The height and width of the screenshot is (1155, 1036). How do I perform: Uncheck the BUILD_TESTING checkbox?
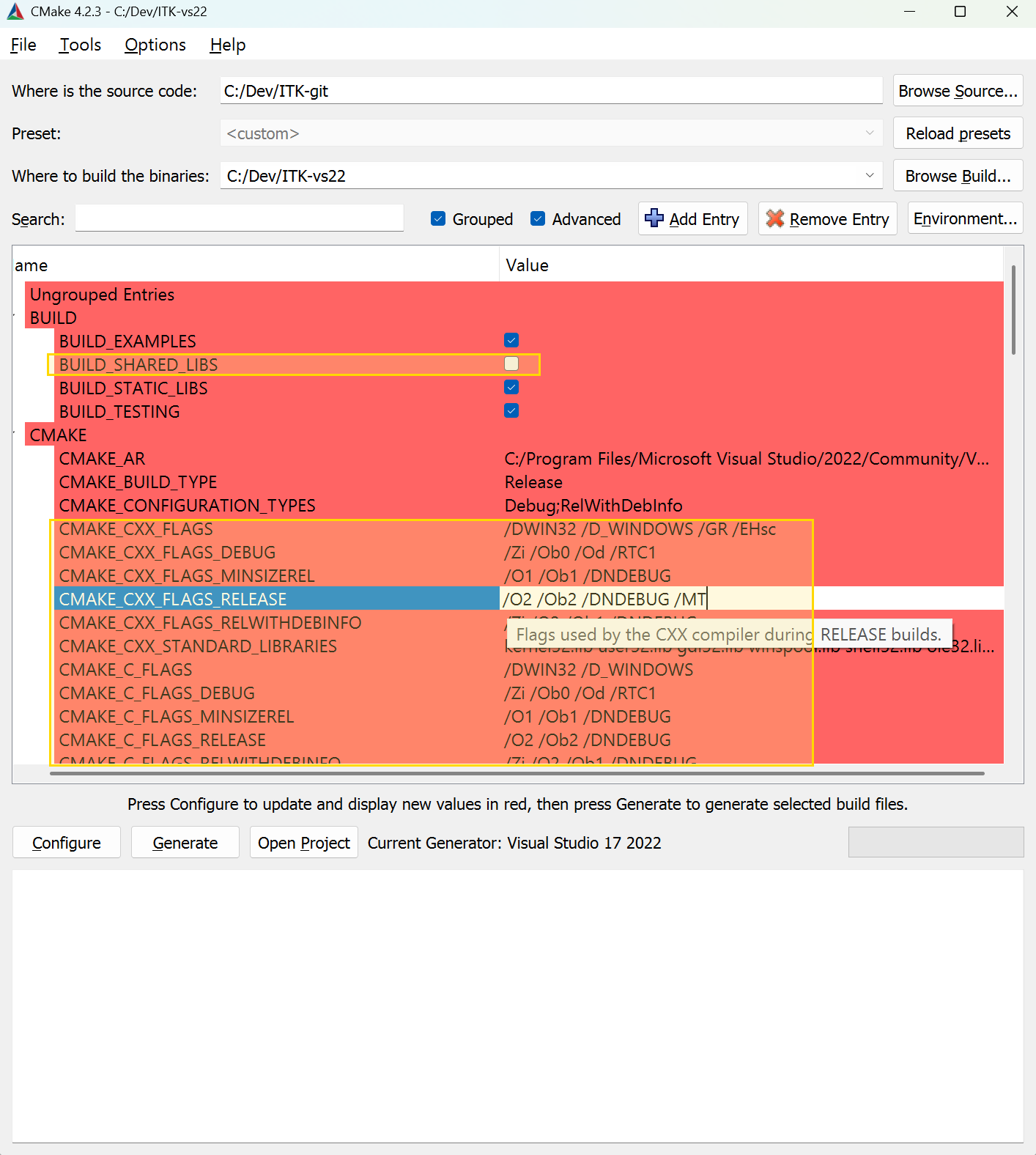pyautogui.click(x=511, y=410)
